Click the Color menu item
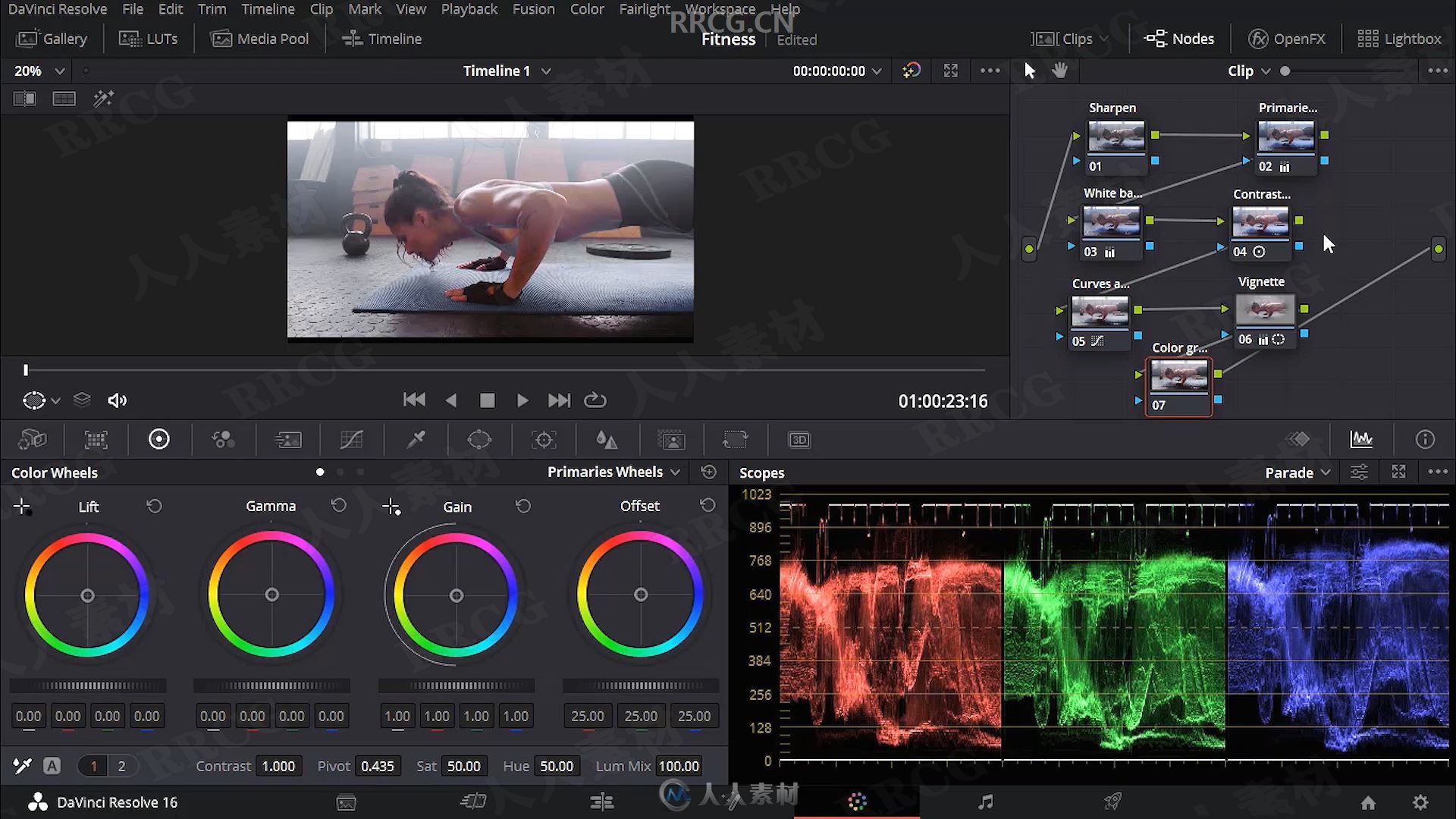Screen dimensions: 1456x819 point(586,9)
